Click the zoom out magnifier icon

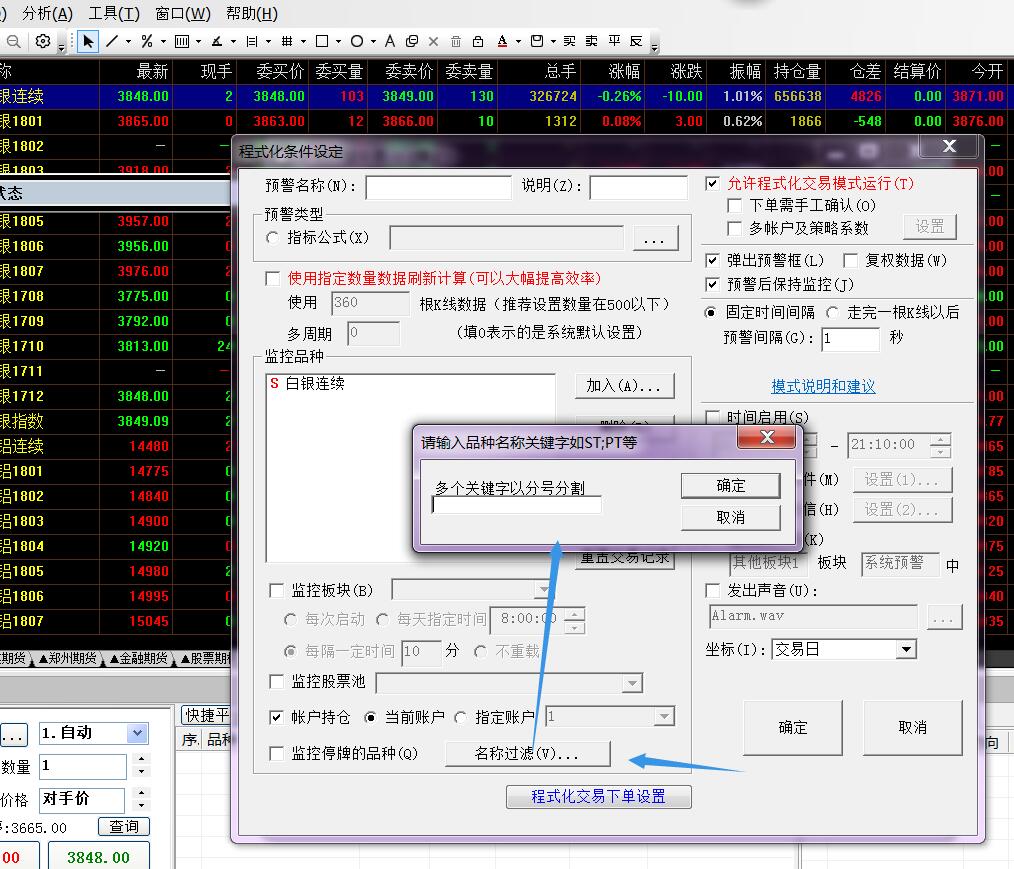click(14, 41)
